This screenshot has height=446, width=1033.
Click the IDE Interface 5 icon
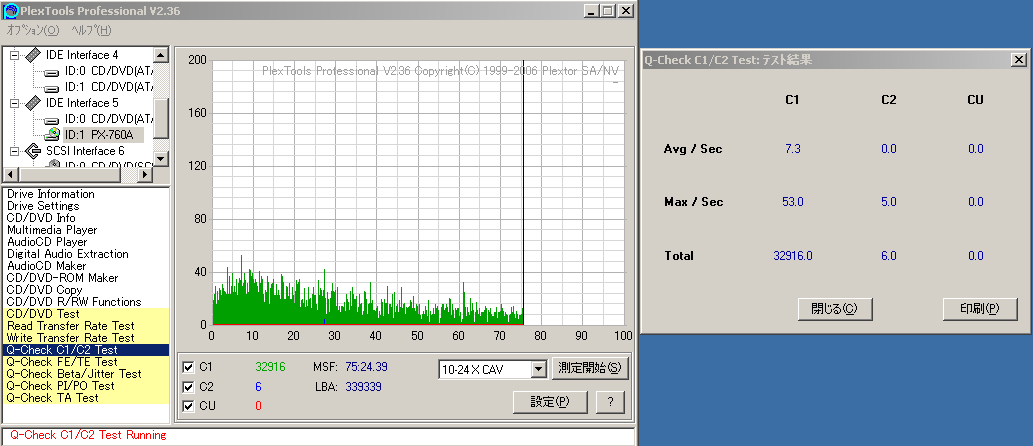[33, 103]
